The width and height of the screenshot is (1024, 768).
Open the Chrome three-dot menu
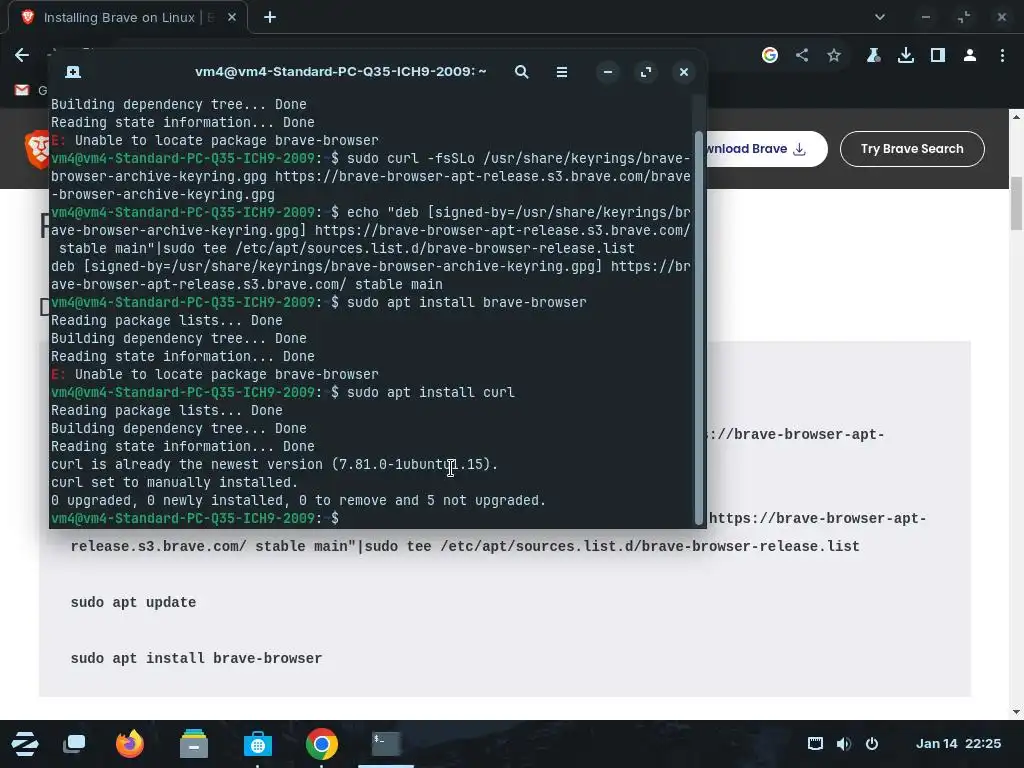(1002, 55)
